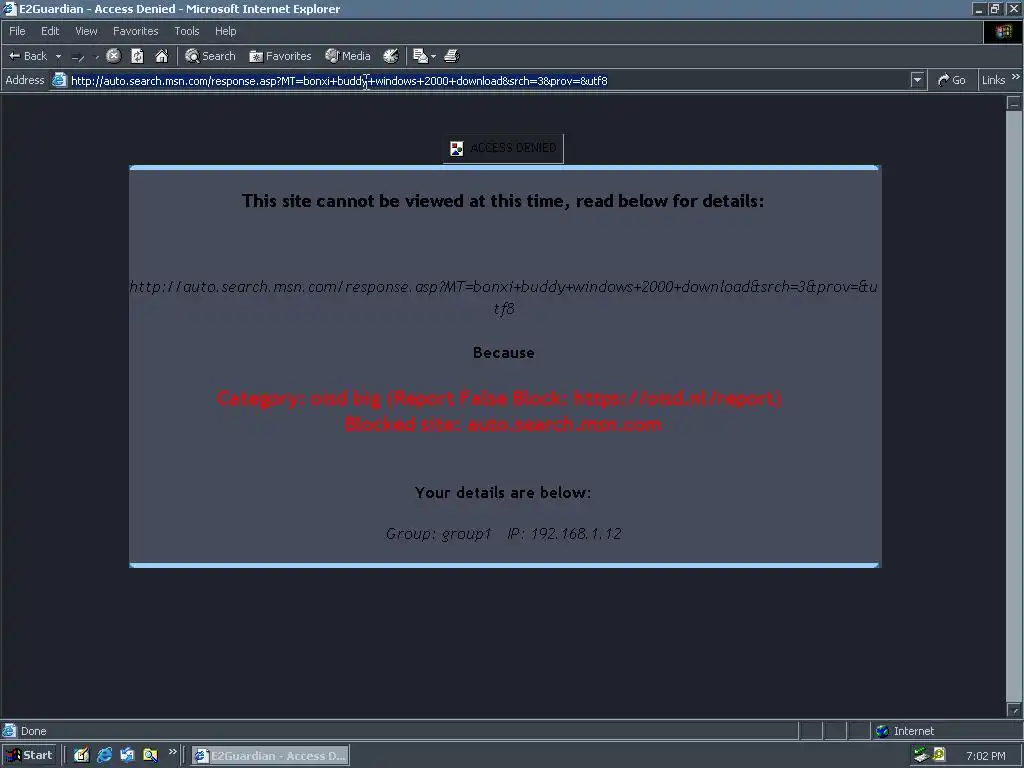Click the network connection tray icon
Image resolution: width=1024 pixels, height=768 pixels.
point(921,755)
